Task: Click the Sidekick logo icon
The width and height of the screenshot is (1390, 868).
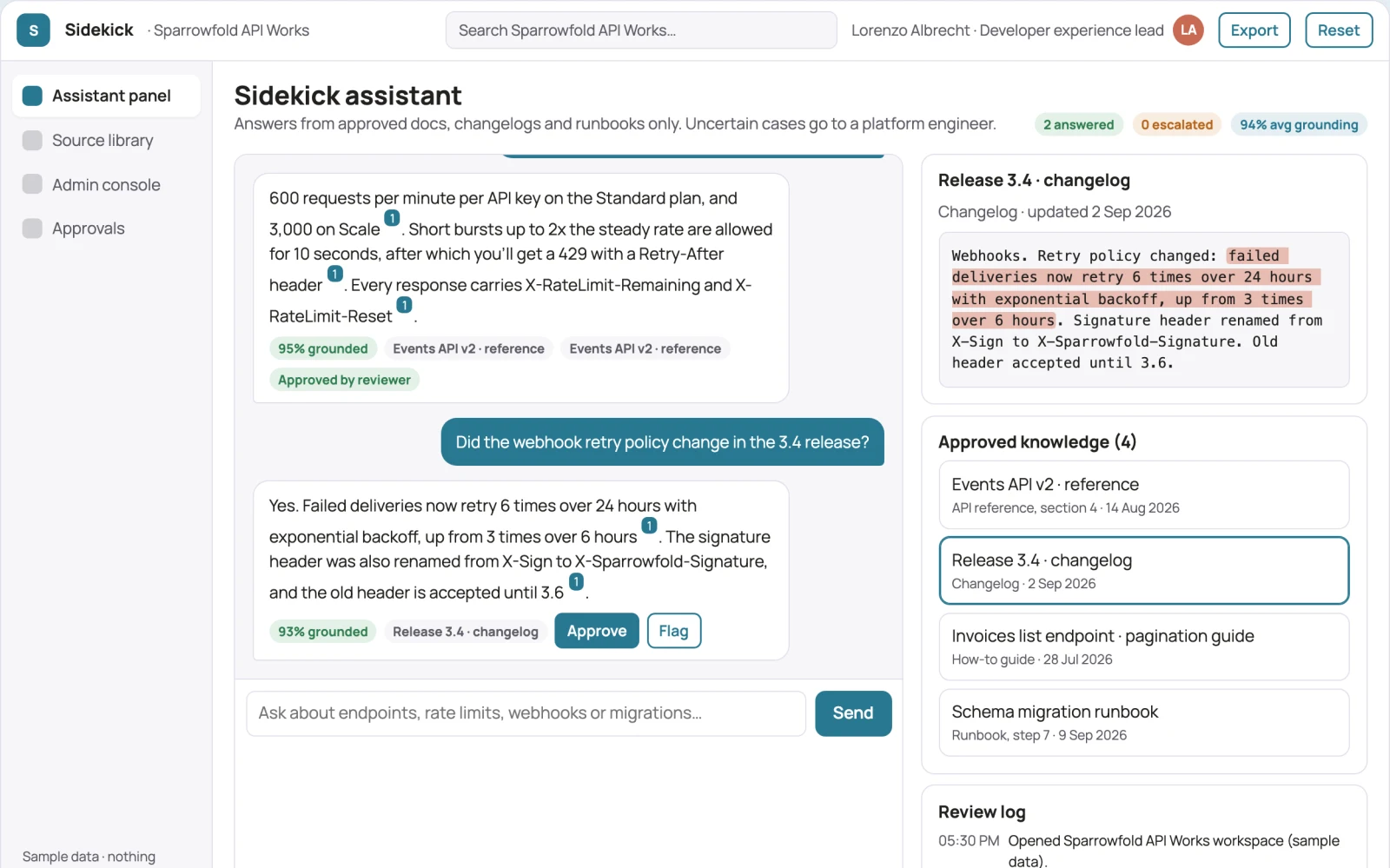Action: (x=33, y=30)
